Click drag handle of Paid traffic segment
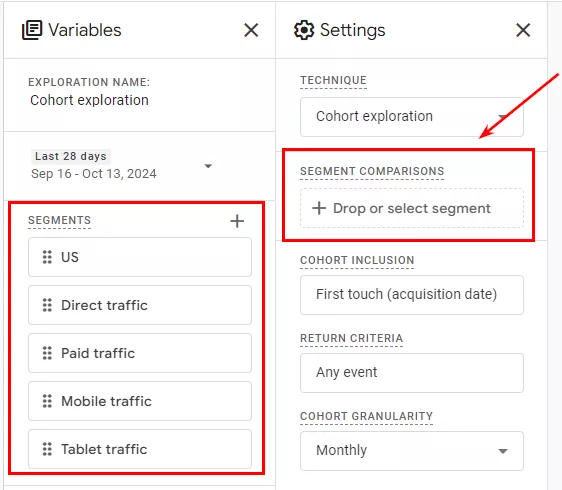 click(x=47, y=353)
